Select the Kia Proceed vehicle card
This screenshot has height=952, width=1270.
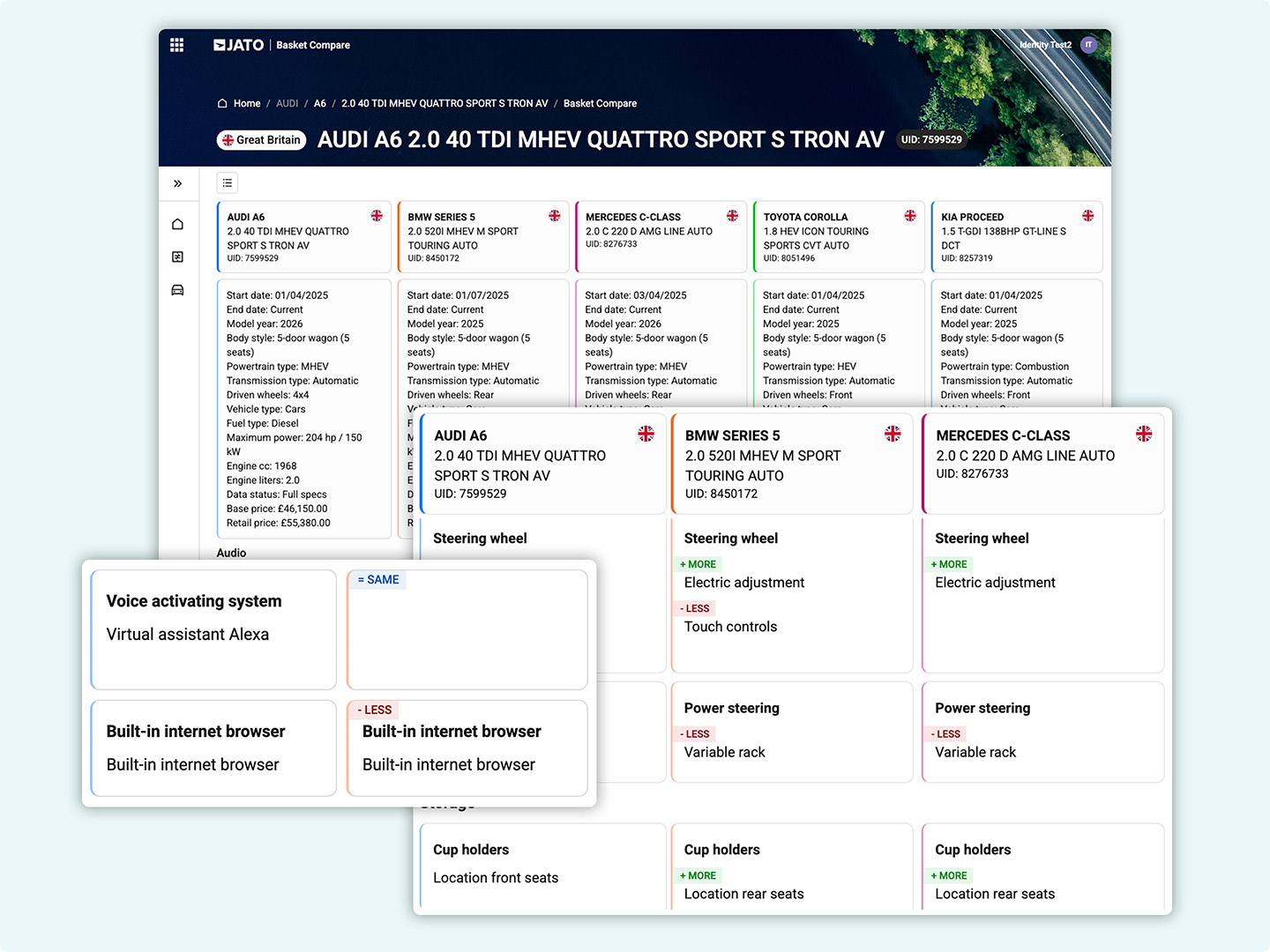click(x=1016, y=237)
